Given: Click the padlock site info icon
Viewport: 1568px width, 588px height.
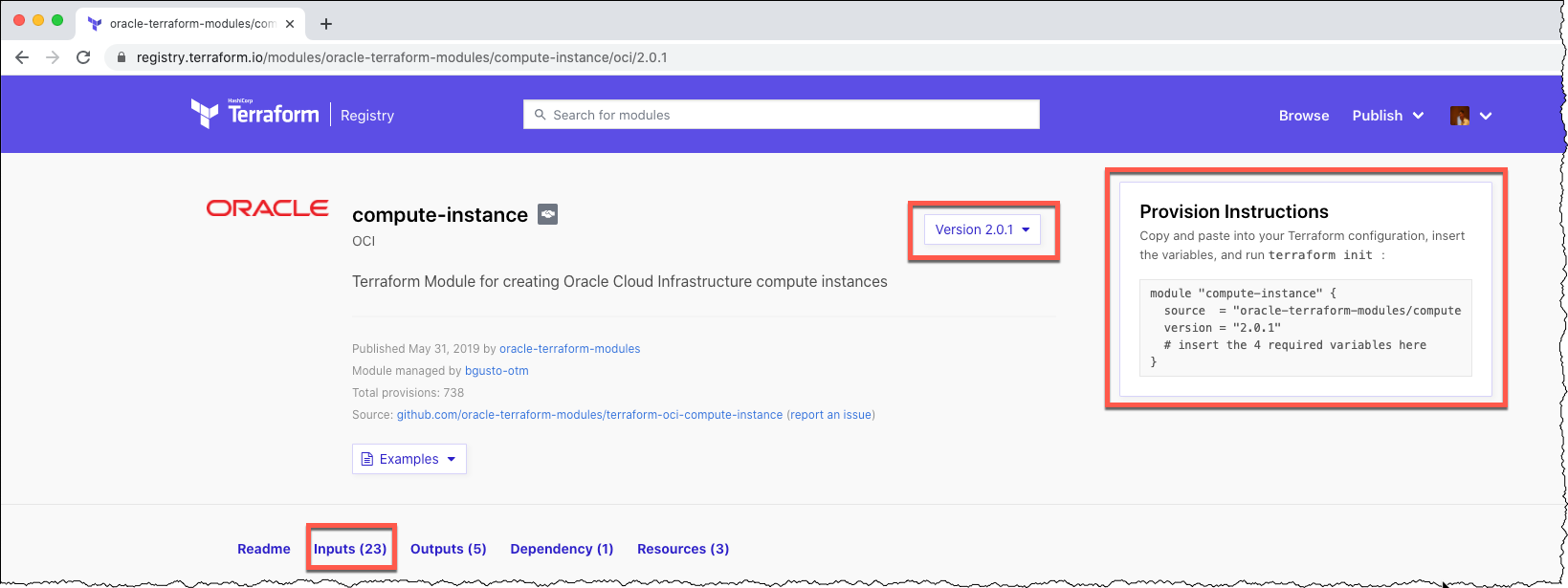Looking at the screenshot, I should (x=121, y=57).
